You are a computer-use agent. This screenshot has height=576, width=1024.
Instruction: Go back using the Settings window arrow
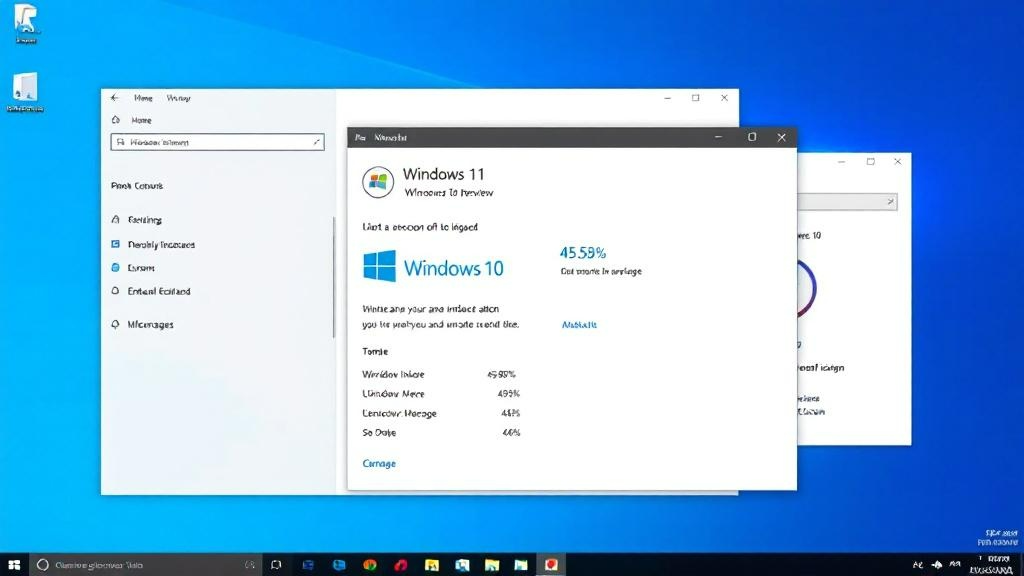tap(115, 97)
